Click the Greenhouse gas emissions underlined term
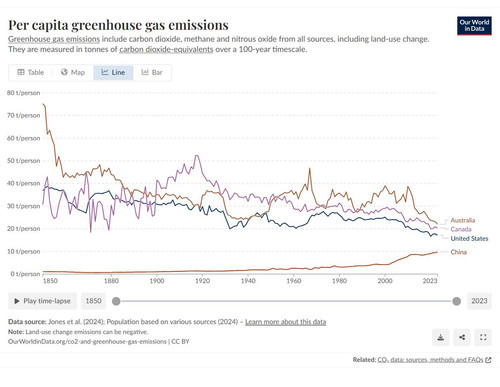500x387 pixels. (54, 39)
